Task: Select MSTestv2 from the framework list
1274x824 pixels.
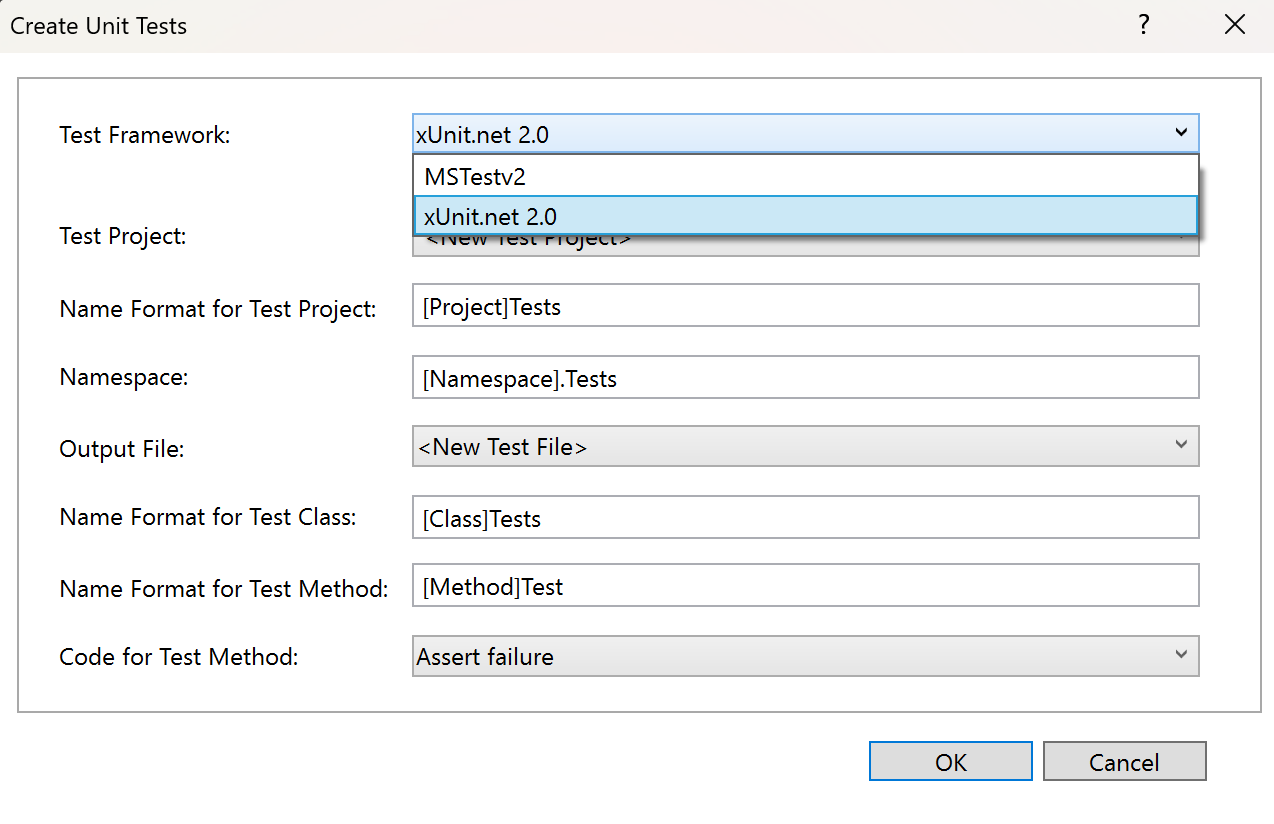Action: click(805, 176)
